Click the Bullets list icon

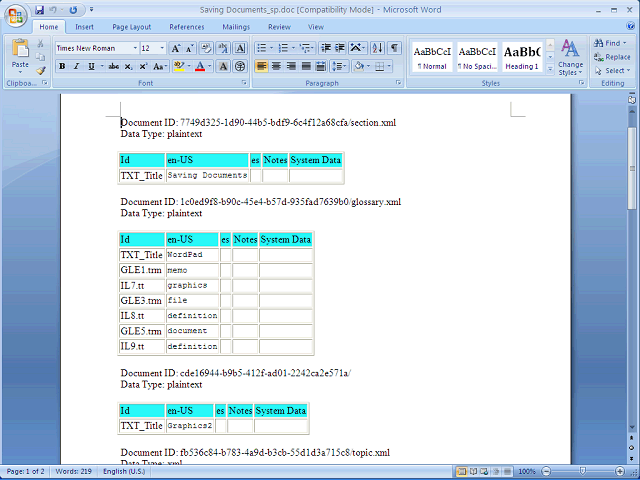[261, 48]
